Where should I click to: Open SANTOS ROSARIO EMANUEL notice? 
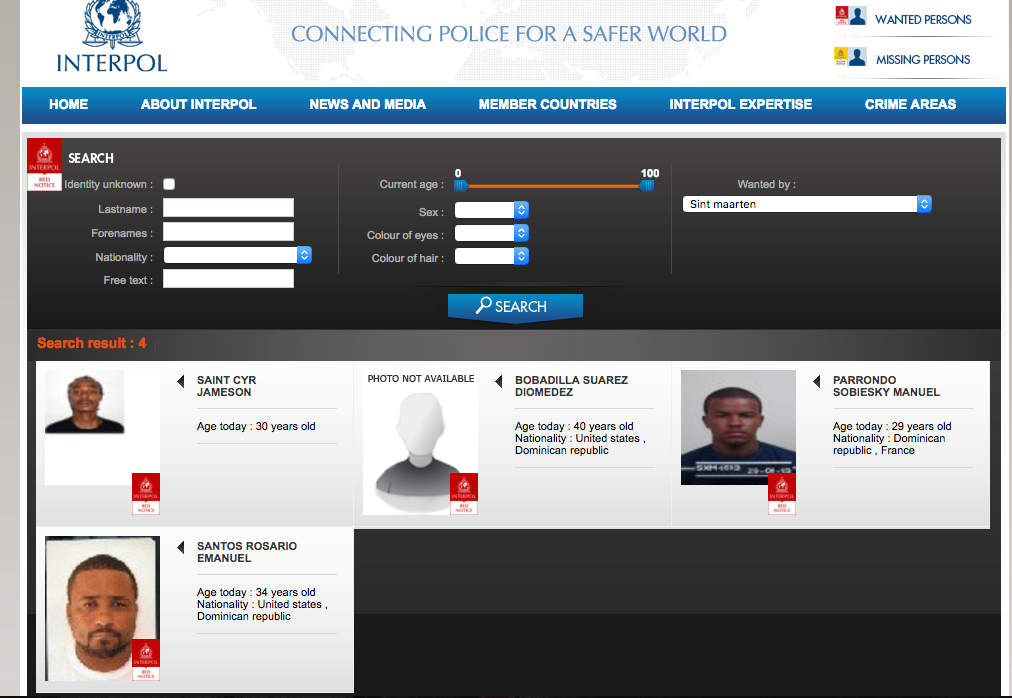(x=247, y=552)
